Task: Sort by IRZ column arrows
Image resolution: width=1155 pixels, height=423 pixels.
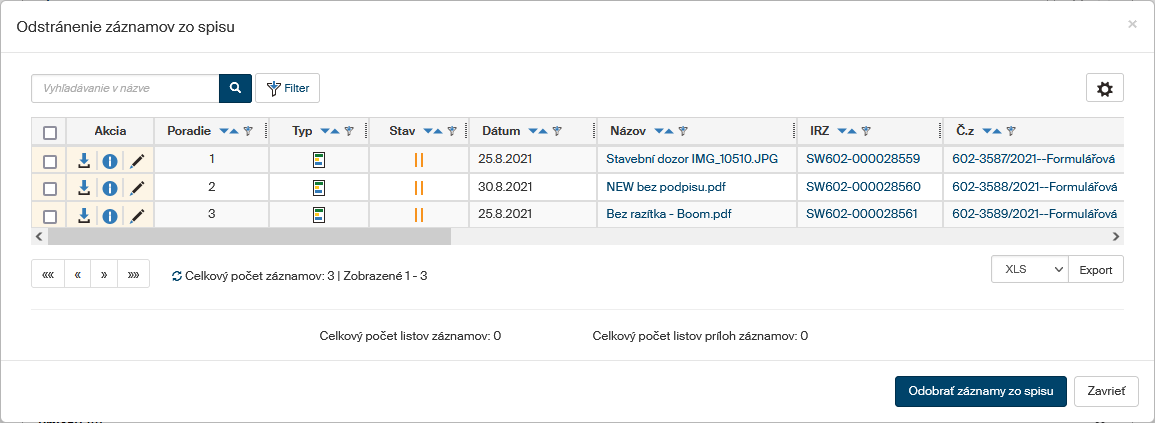Action: pos(847,131)
